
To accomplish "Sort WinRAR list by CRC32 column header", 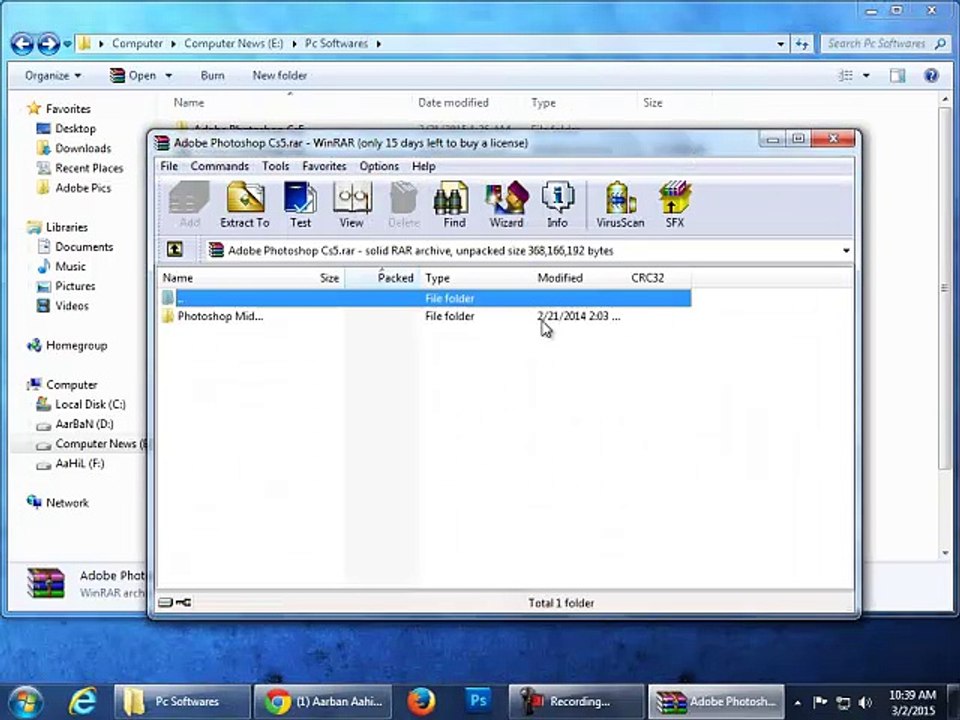I will pyautogui.click(x=647, y=278).
